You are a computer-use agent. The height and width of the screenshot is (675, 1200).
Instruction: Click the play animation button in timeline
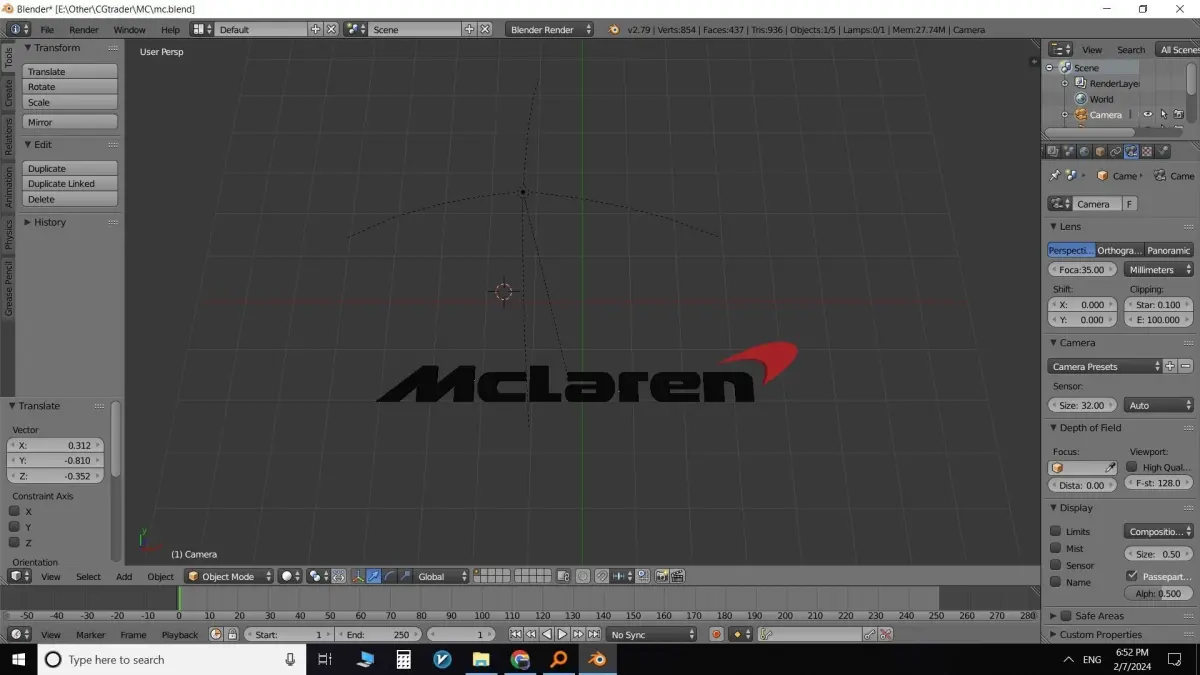(x=562, y=634)
